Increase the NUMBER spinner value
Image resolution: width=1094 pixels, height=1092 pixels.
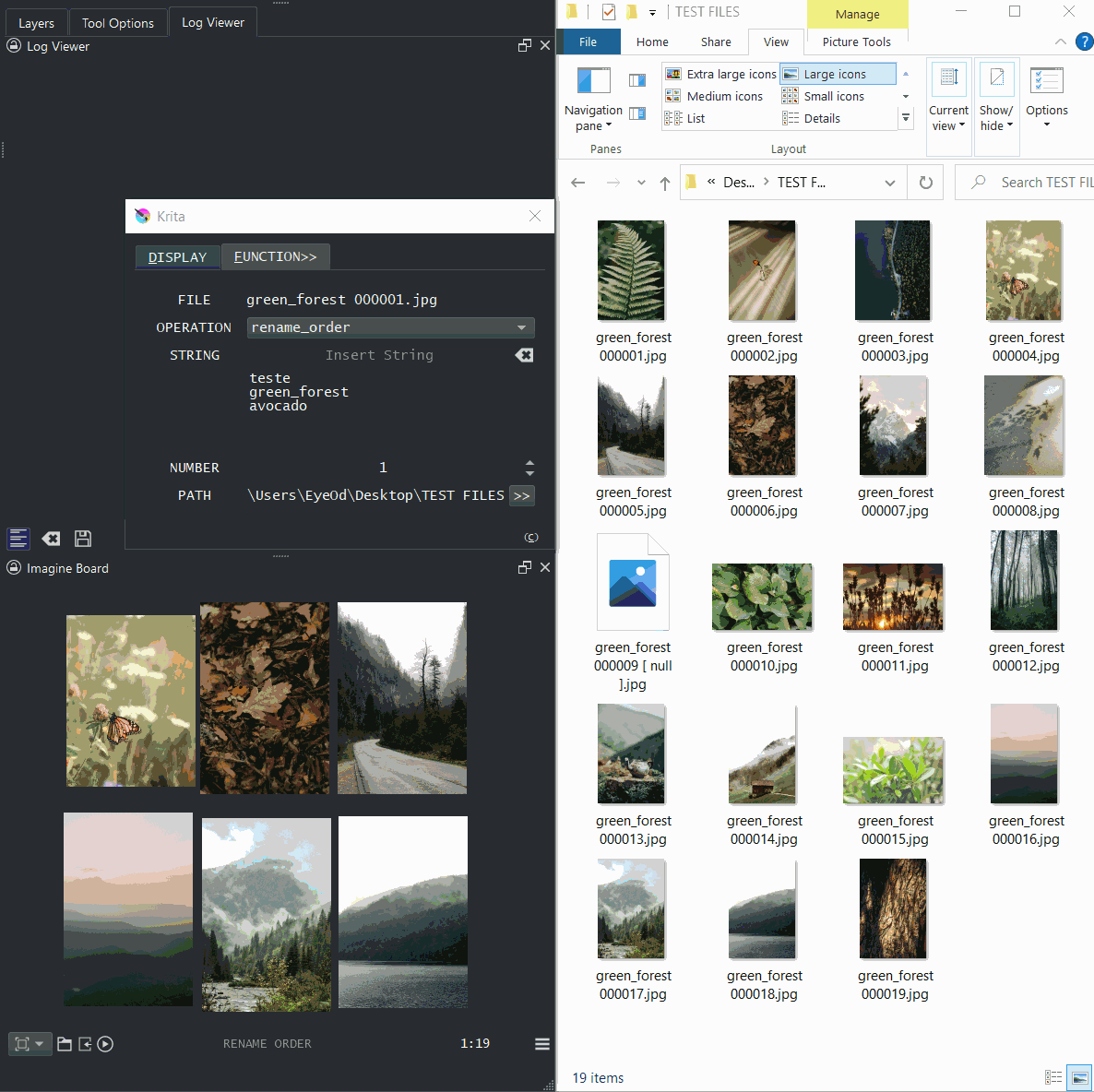click(x=529, y=462)
